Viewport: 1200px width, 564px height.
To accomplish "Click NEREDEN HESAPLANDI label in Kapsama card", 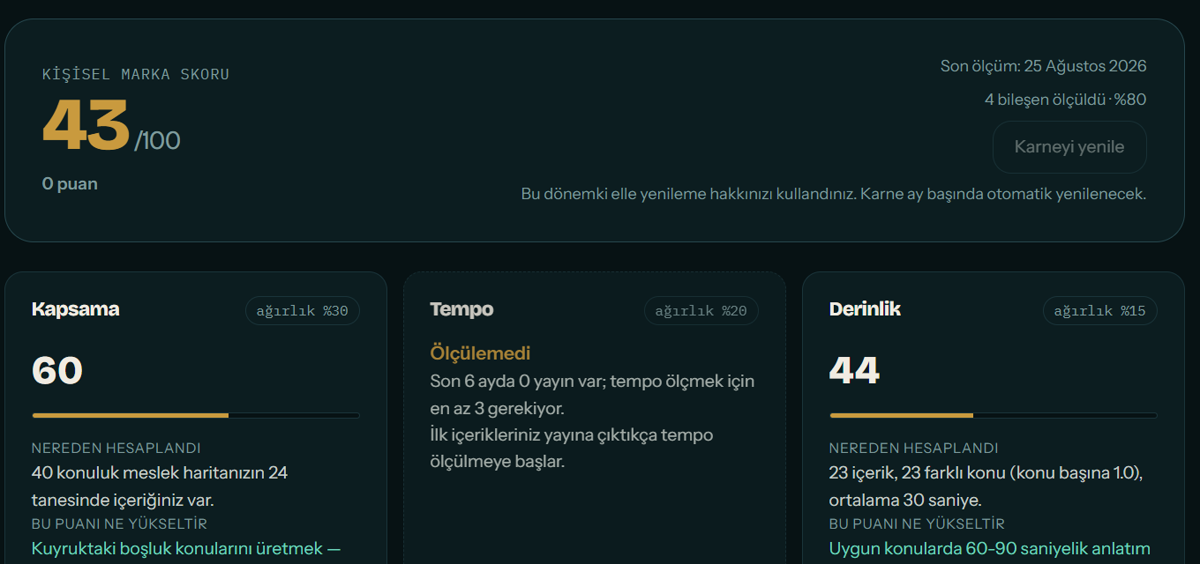I will (x=116, y=448).
